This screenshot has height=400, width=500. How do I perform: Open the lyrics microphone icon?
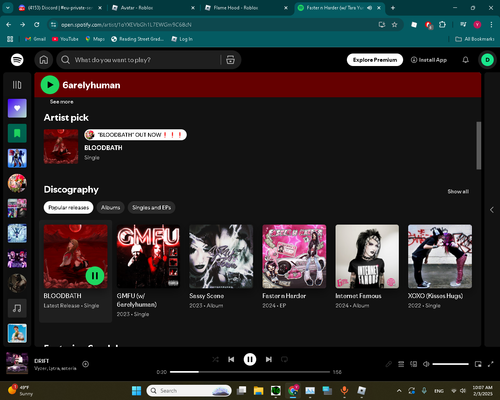click(388, 364)
